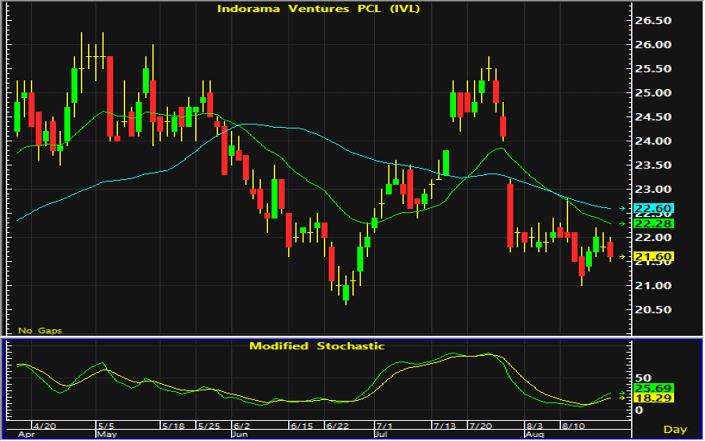Image resolution: width=705 pixels, height=441 pixels.
Task: Click the 21.00 price axis label
Action: coord(653,285)
